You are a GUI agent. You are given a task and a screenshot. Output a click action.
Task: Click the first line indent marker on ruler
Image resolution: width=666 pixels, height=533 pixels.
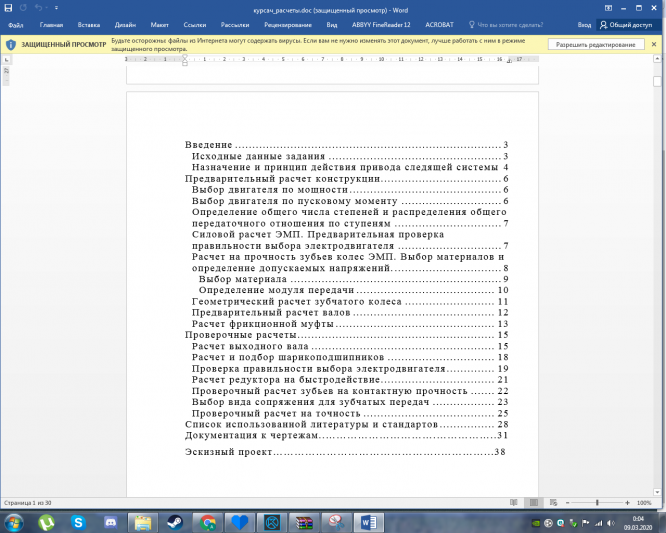pyautogui.click(x=185, y=57)
